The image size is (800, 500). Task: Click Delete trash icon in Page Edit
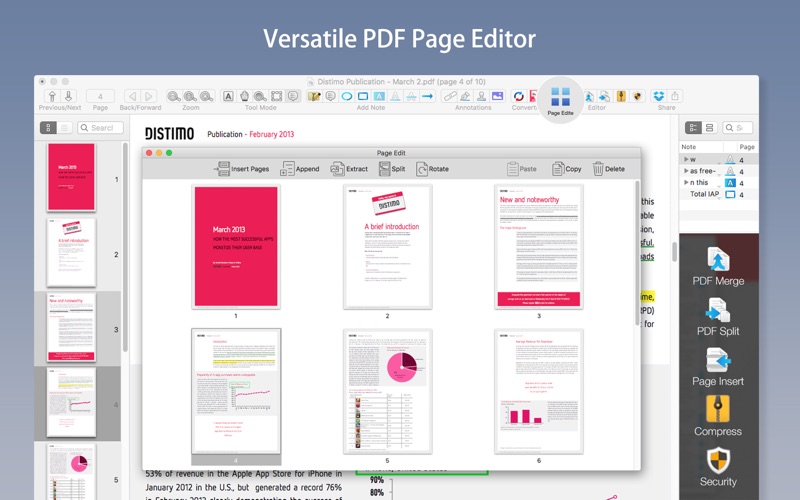coord(608,169)
